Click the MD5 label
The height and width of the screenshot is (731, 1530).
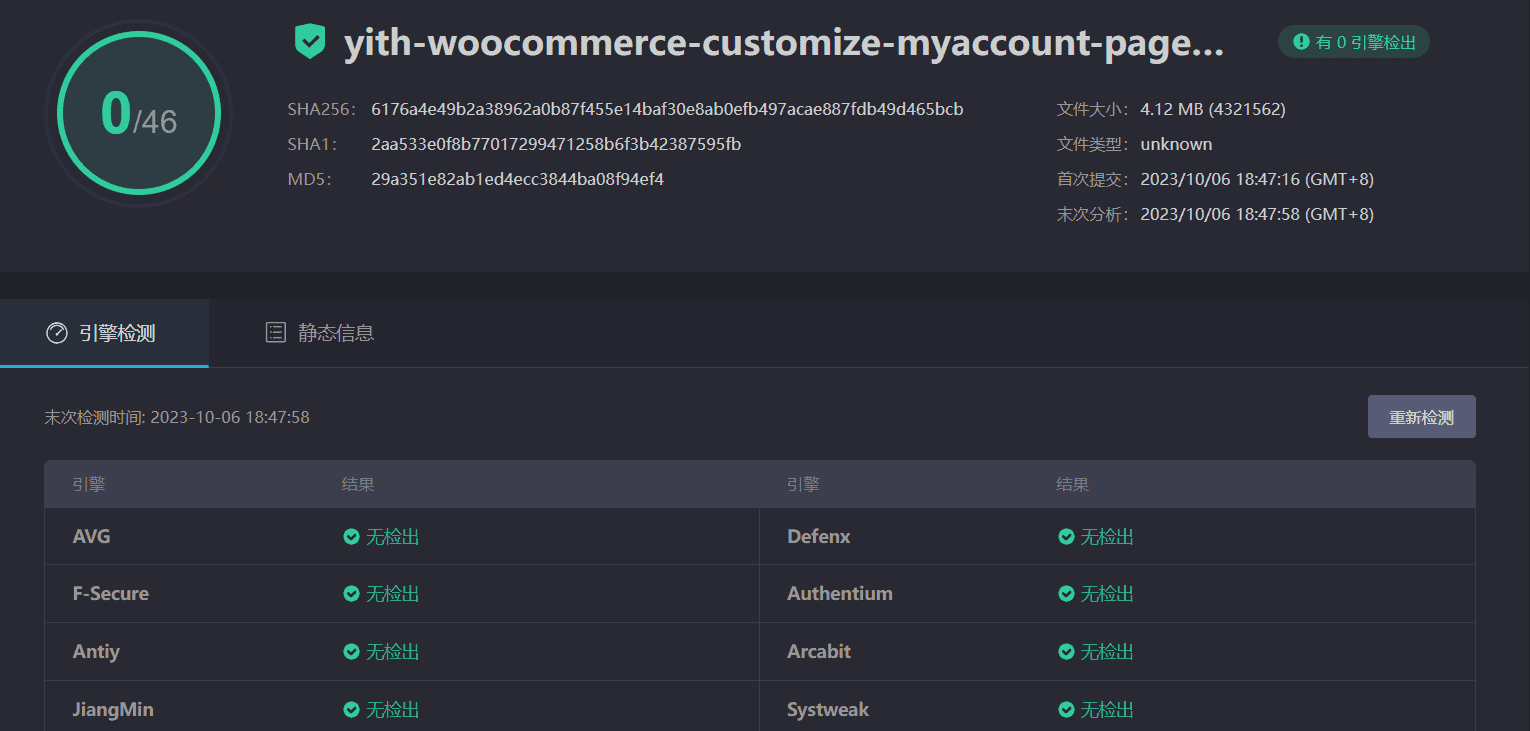click(309, 179)
